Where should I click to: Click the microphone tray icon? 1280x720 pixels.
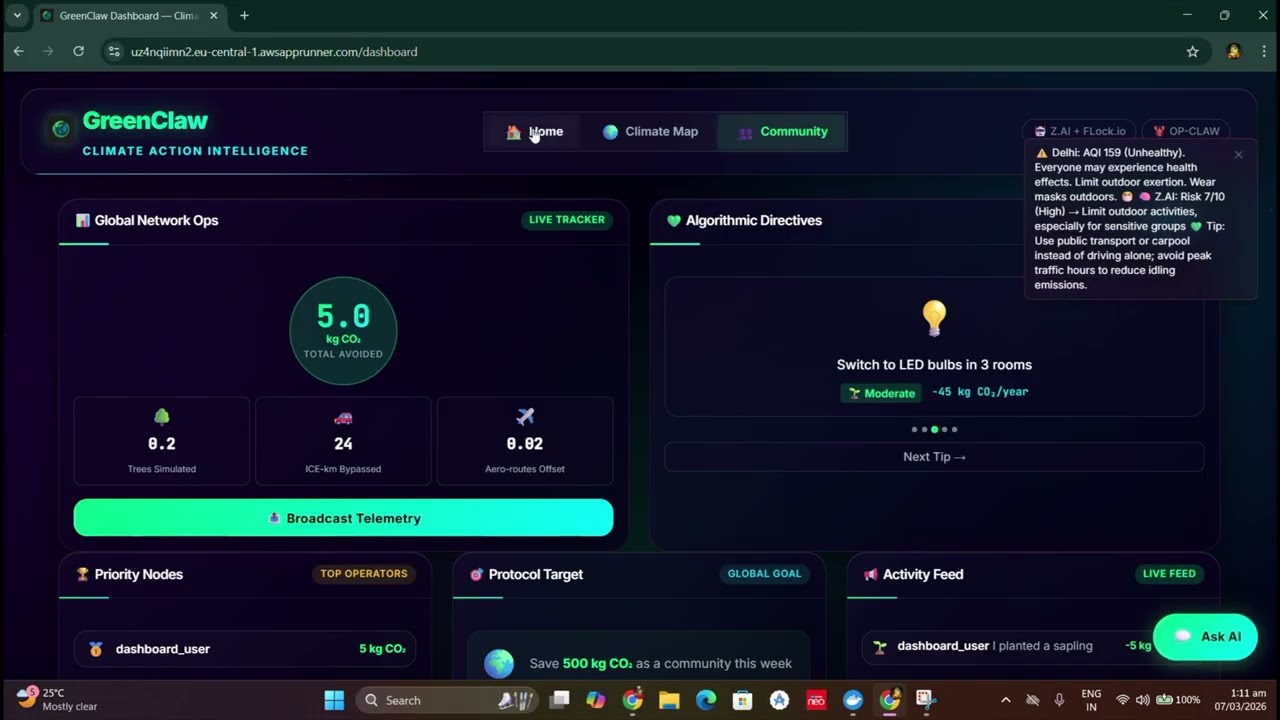[1059, 700]
